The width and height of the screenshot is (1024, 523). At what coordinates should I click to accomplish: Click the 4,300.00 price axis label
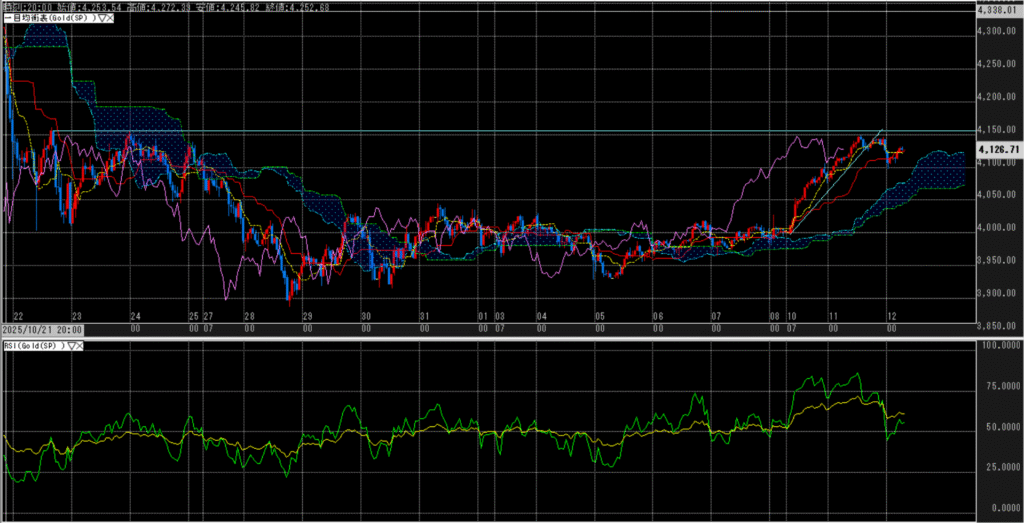(x=998, y=32)
